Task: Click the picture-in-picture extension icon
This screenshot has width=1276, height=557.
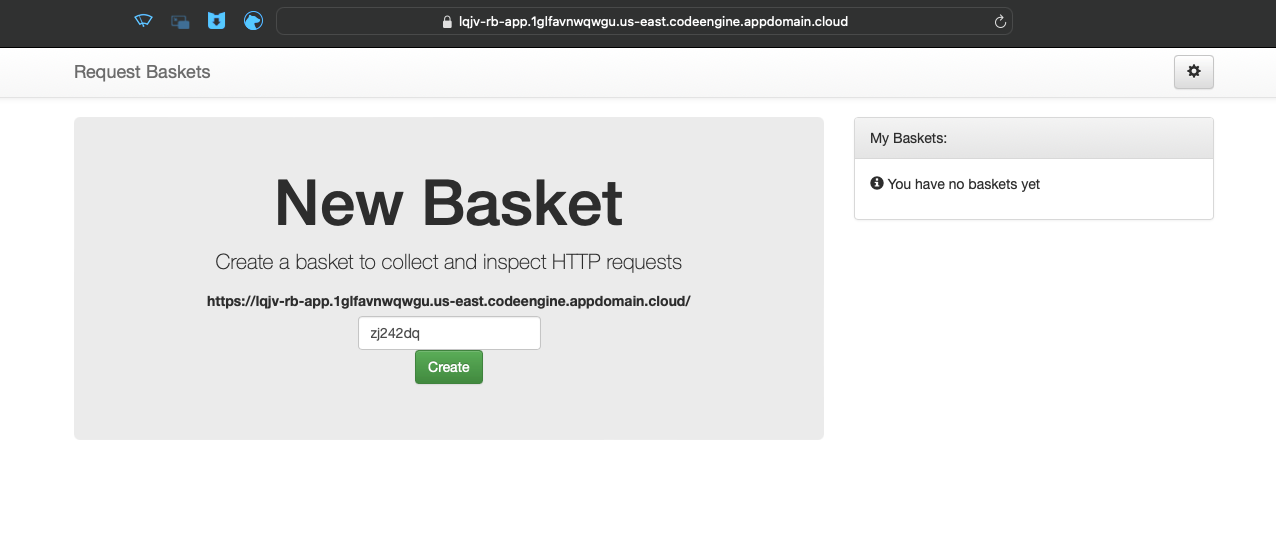Action: (180, 21)
